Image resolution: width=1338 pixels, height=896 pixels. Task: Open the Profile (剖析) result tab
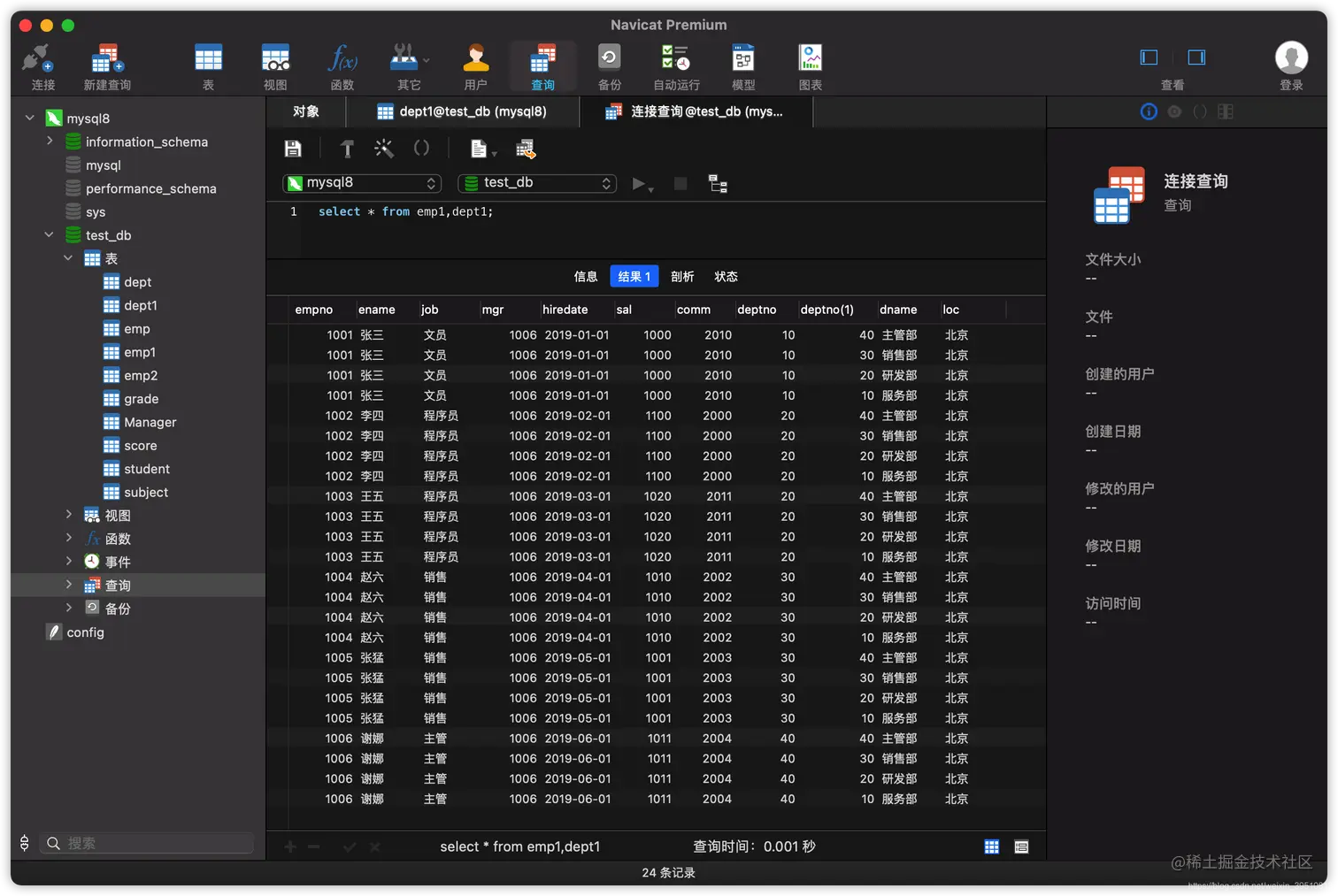(x=682, y=277)
